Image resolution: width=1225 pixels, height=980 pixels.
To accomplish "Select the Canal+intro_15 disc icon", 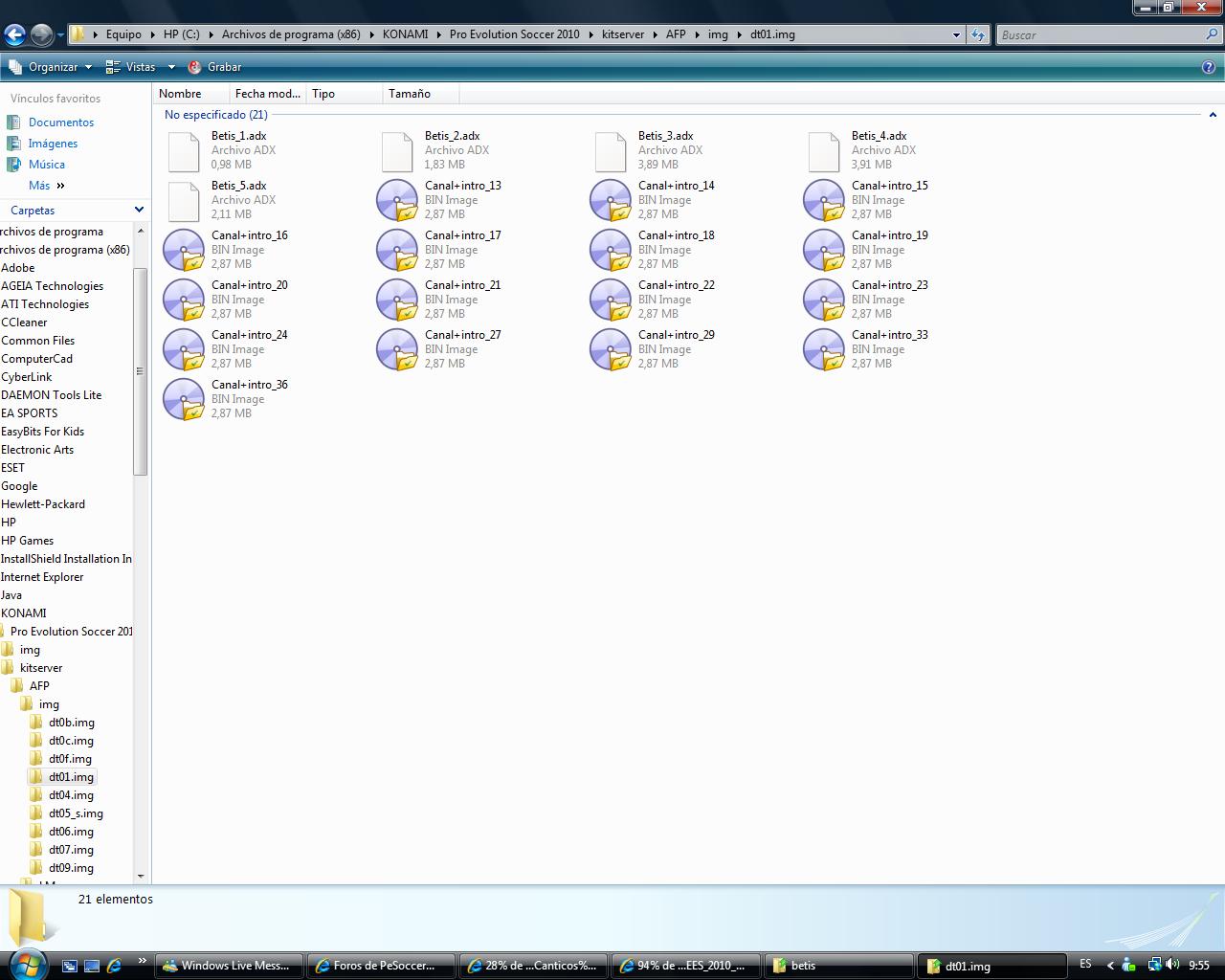I will 823,200.
